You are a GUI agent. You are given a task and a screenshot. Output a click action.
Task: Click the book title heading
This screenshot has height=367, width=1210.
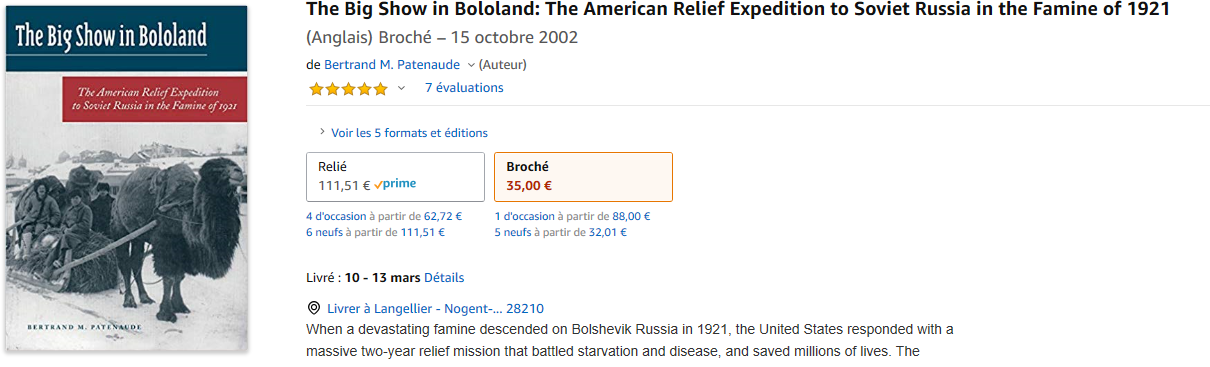coord(738,10)
